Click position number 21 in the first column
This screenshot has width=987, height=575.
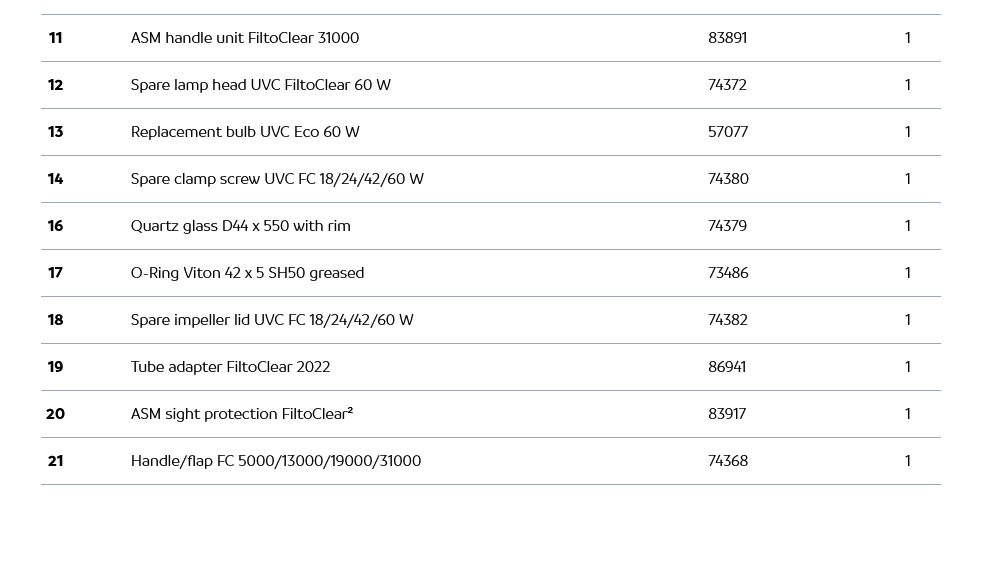click(55, 461)
